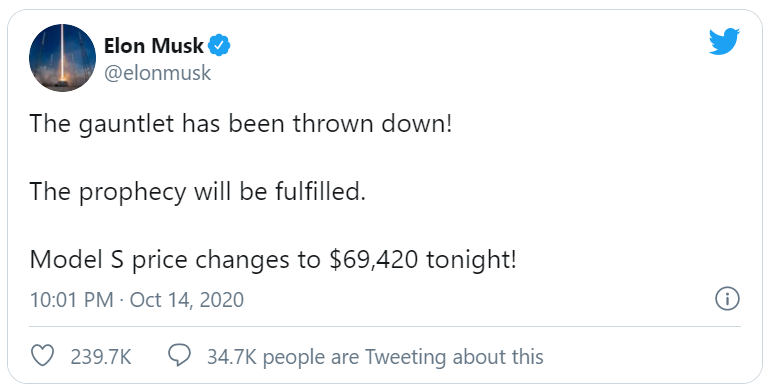Select the Oct 14, 2020 date

[x=187, y=300]
